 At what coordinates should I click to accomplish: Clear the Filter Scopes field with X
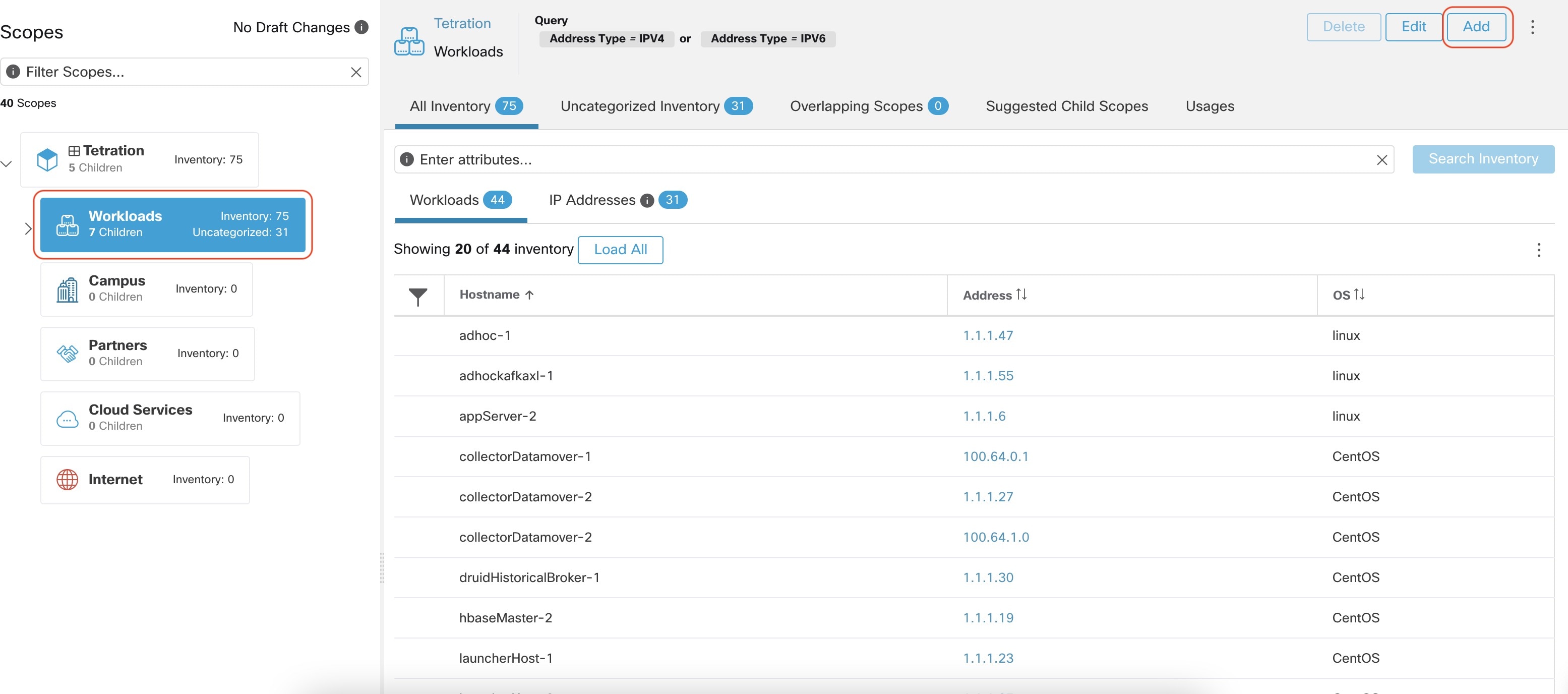pos(356,73)
